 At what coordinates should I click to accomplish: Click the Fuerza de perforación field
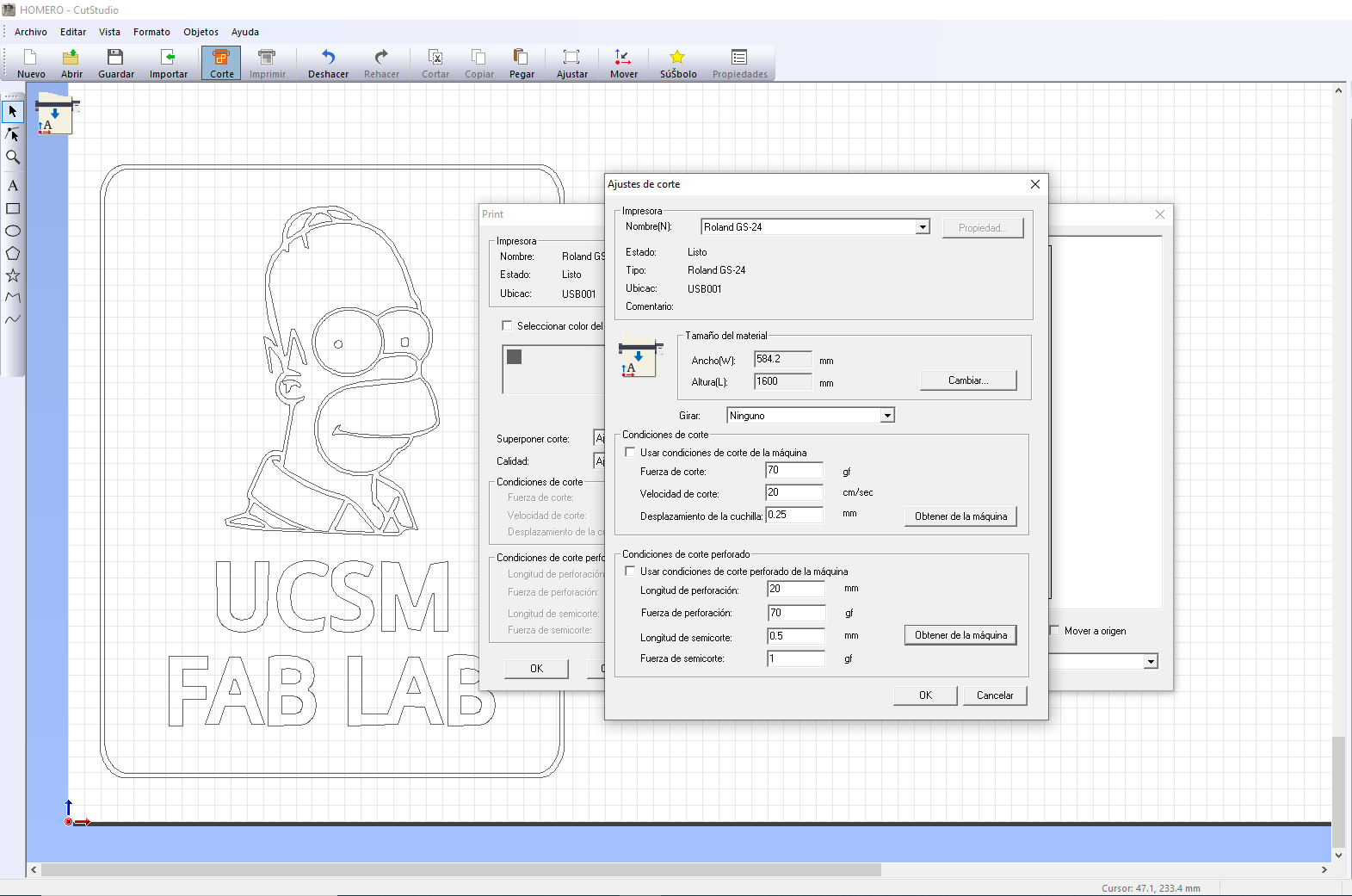[796, 613]
